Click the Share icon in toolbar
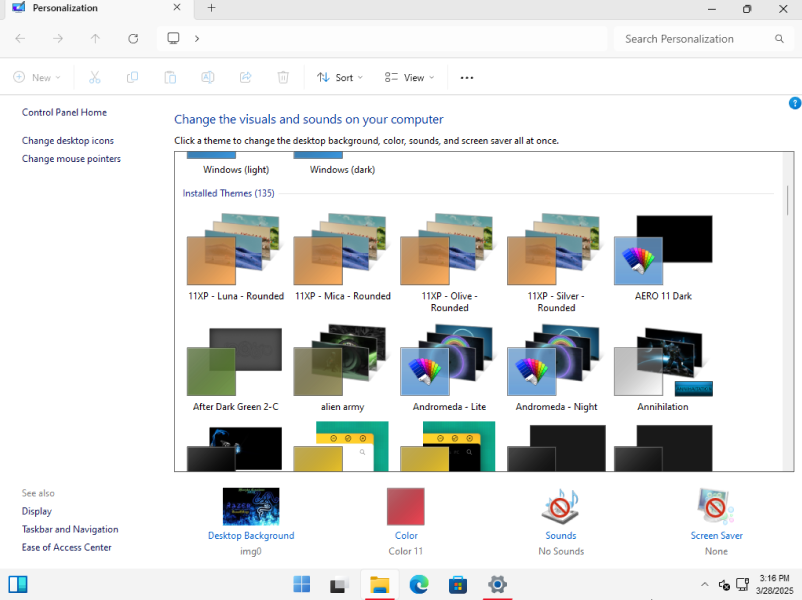This screenshot has width=802, height=600. pyautogui.click(x=246, y=77)
